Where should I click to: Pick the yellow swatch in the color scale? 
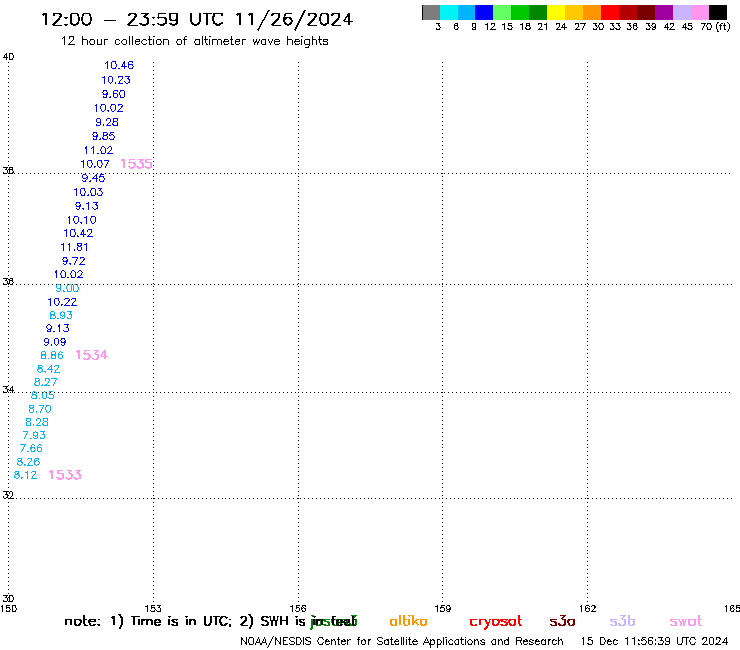click(556, 12)
